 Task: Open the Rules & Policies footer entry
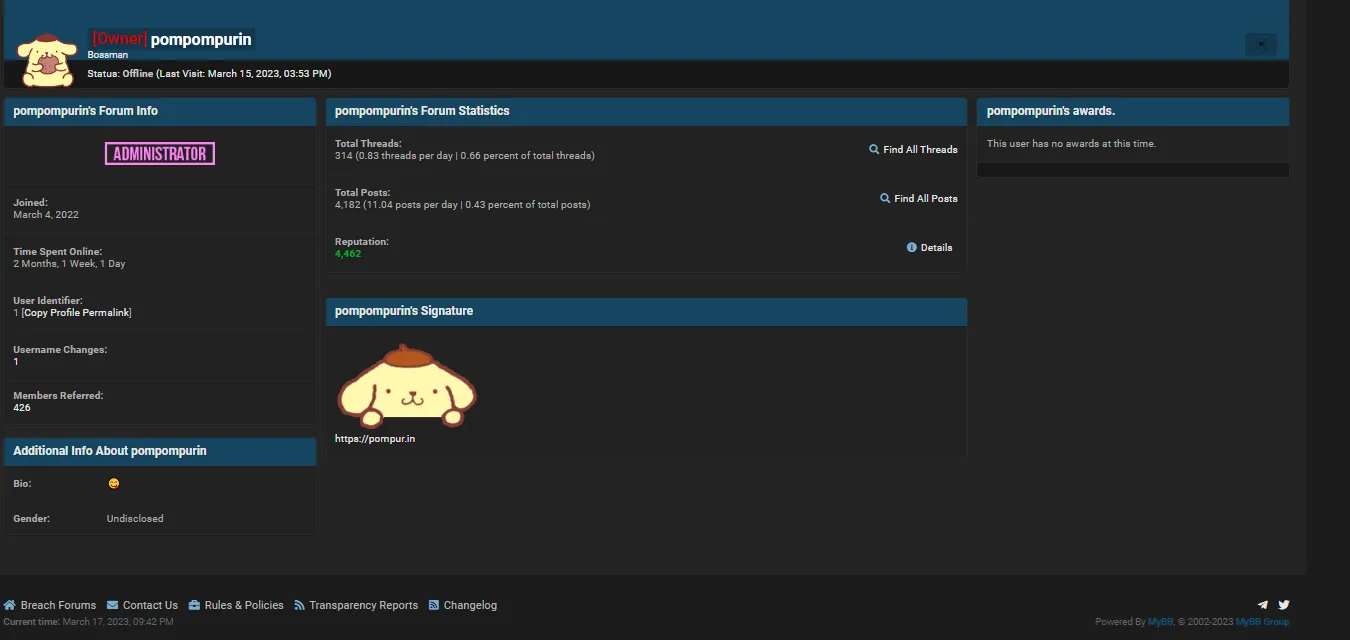(243, 604)
